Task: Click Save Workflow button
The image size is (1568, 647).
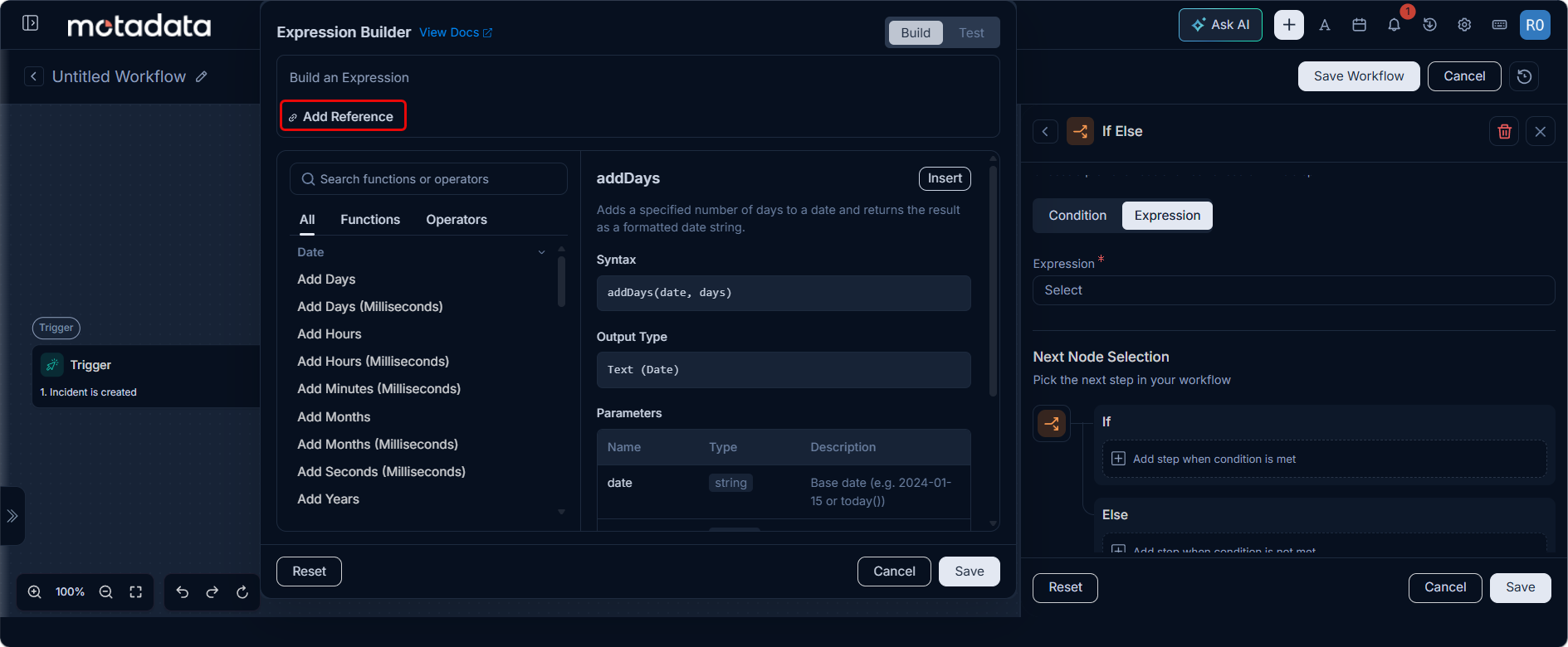Action: (1359, 76)
